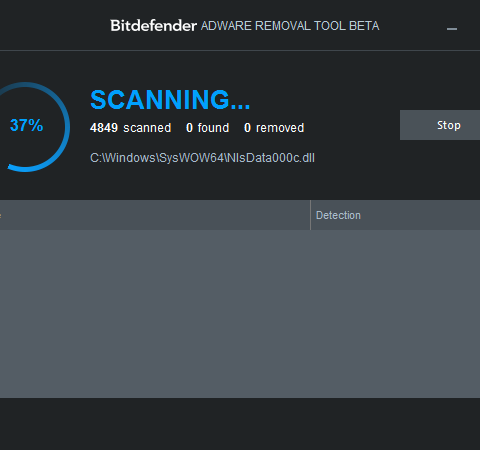This screenshot has height=450, width=480.
Task: Click the empty results area under Detection
Action: point(395,313)
